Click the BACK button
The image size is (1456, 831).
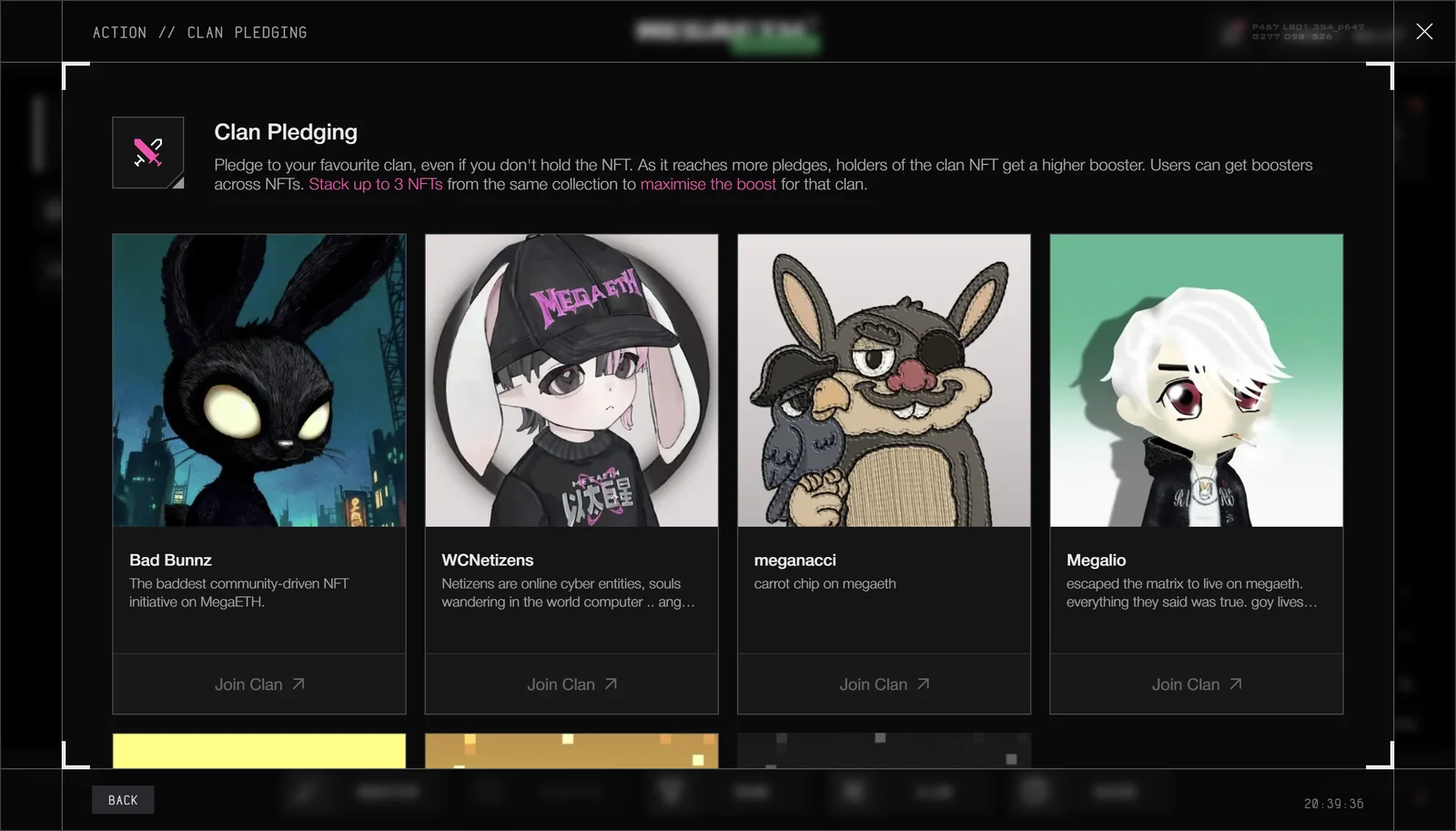[123, 800]
